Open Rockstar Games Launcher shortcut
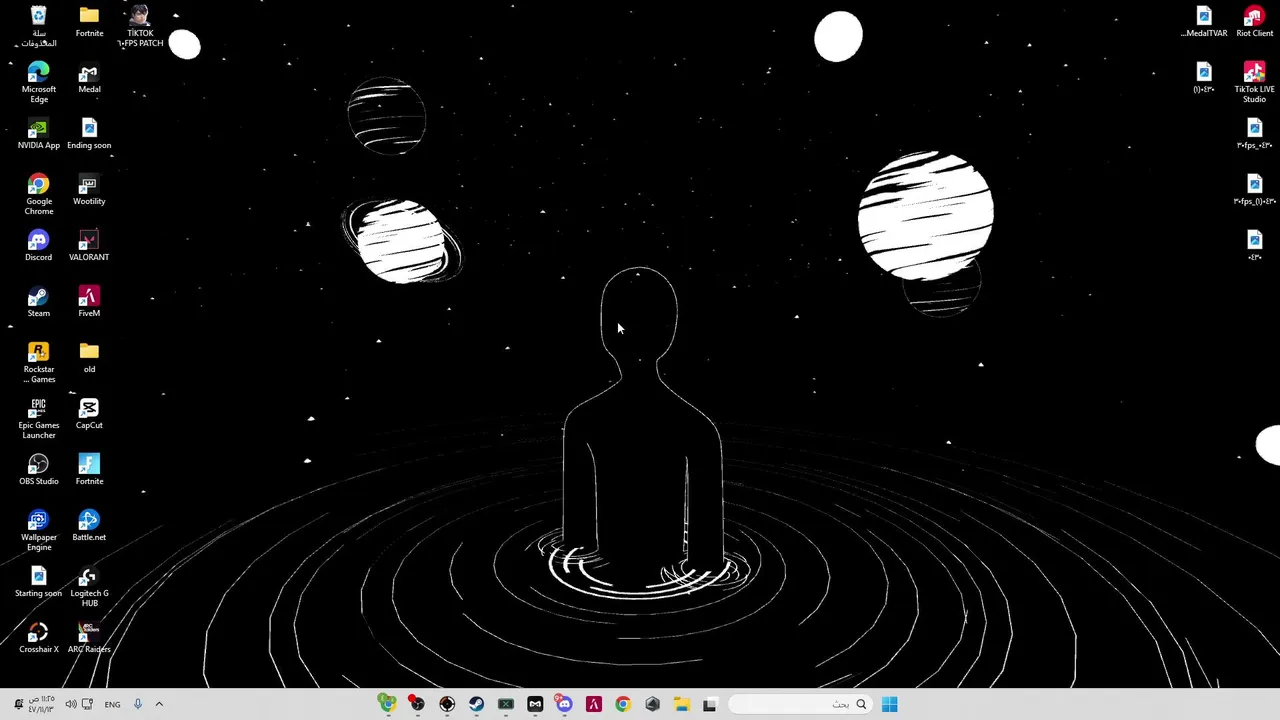Viewport: 1280px width, 720px height. pos(38,362)
